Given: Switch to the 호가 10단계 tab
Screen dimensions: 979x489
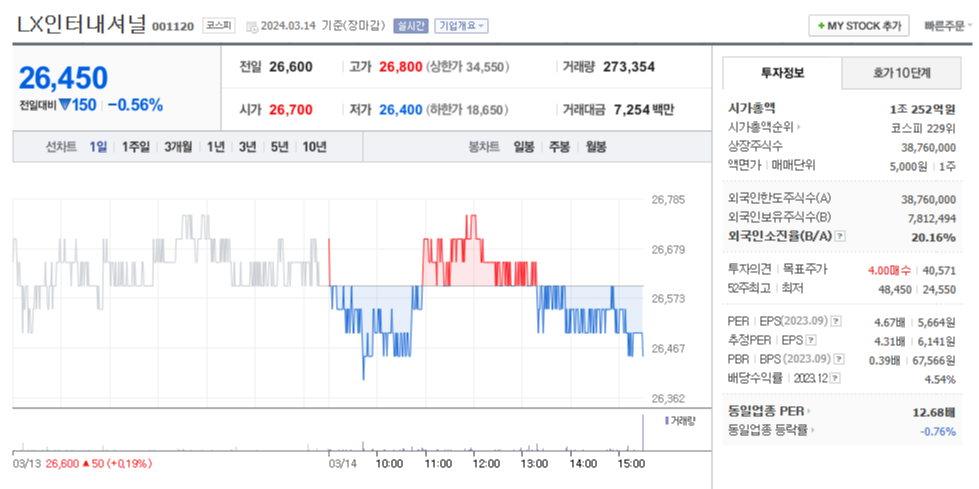Looking at the screenshot, I should [901, 73].
